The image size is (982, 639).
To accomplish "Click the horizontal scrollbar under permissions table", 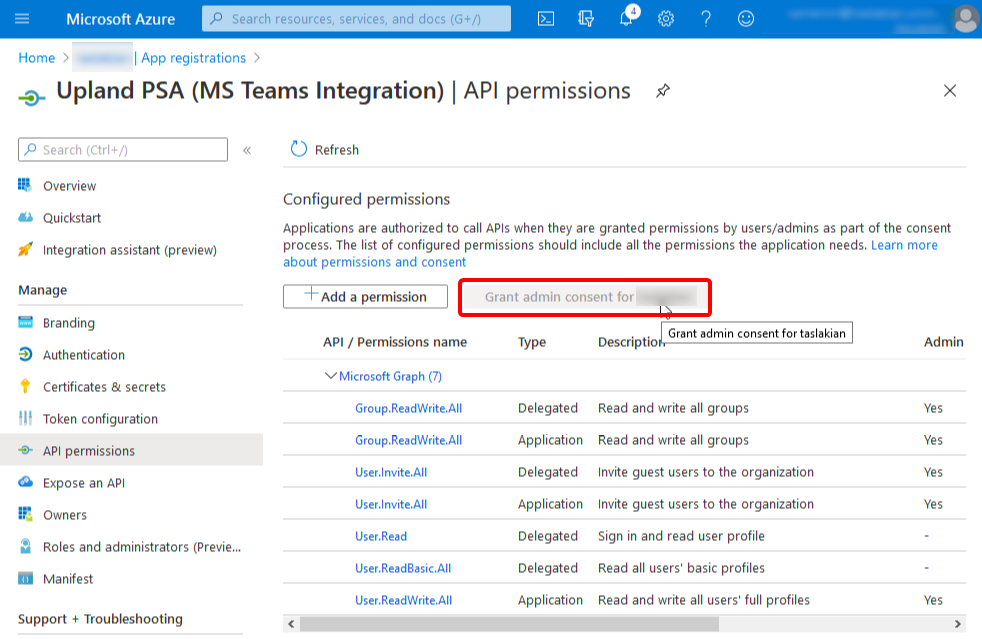I will 508,624.
